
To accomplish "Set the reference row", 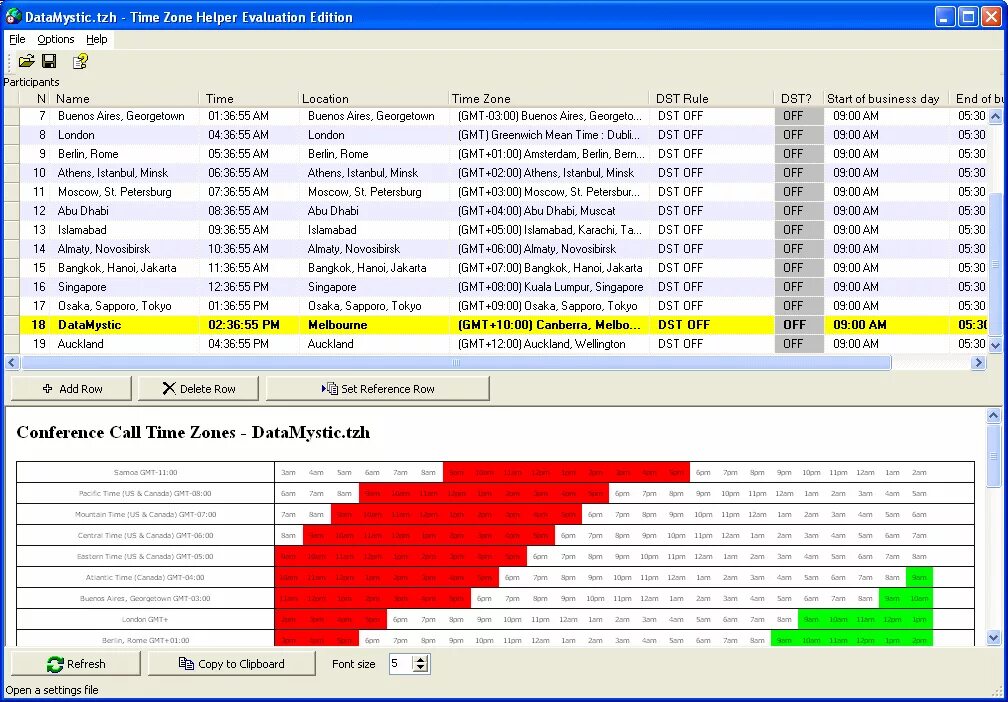I will coord(377,388).
